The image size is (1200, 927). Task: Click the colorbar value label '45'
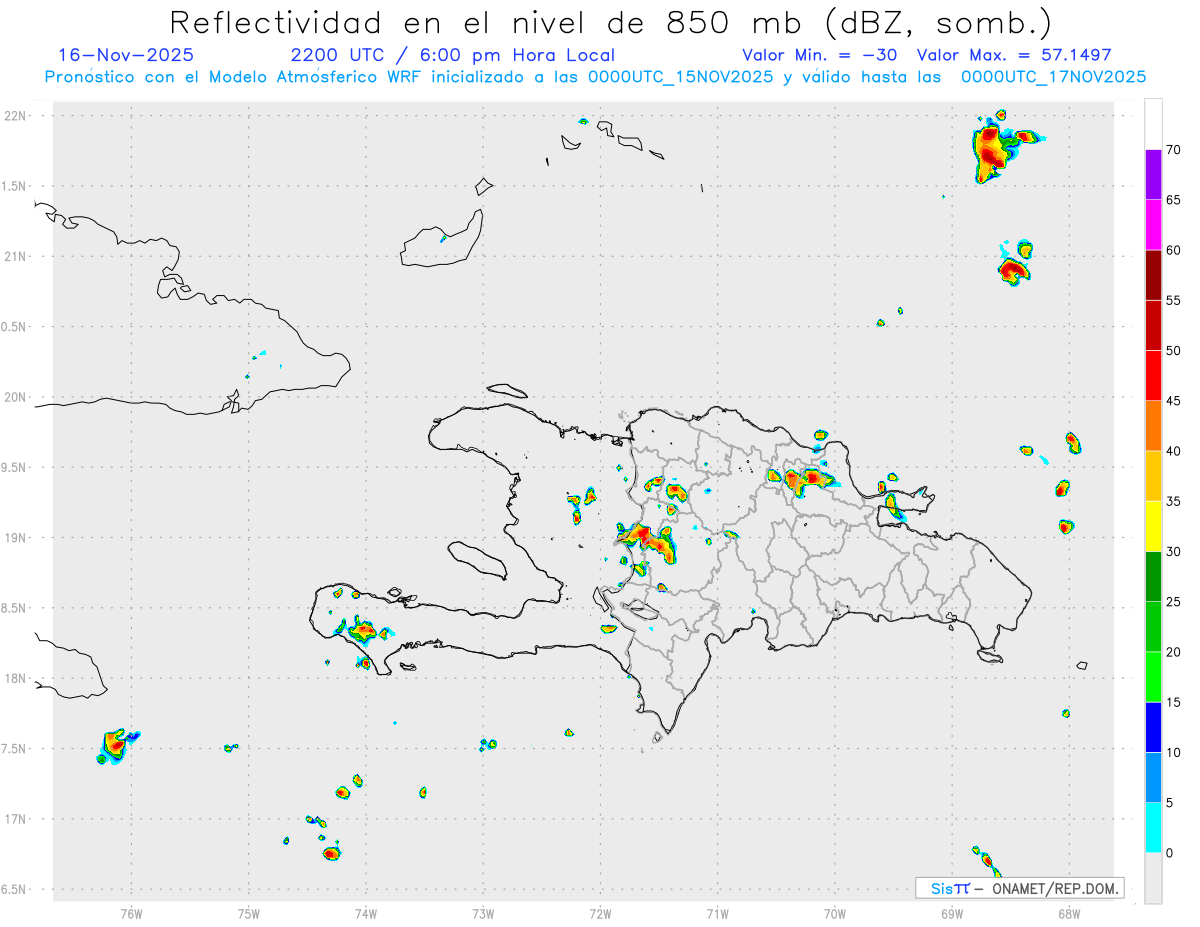tap(1174, 401)
